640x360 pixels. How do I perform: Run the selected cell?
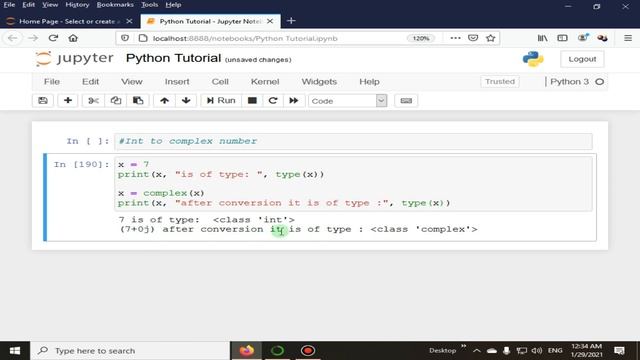pyautogui.click(x=221, y=100)
